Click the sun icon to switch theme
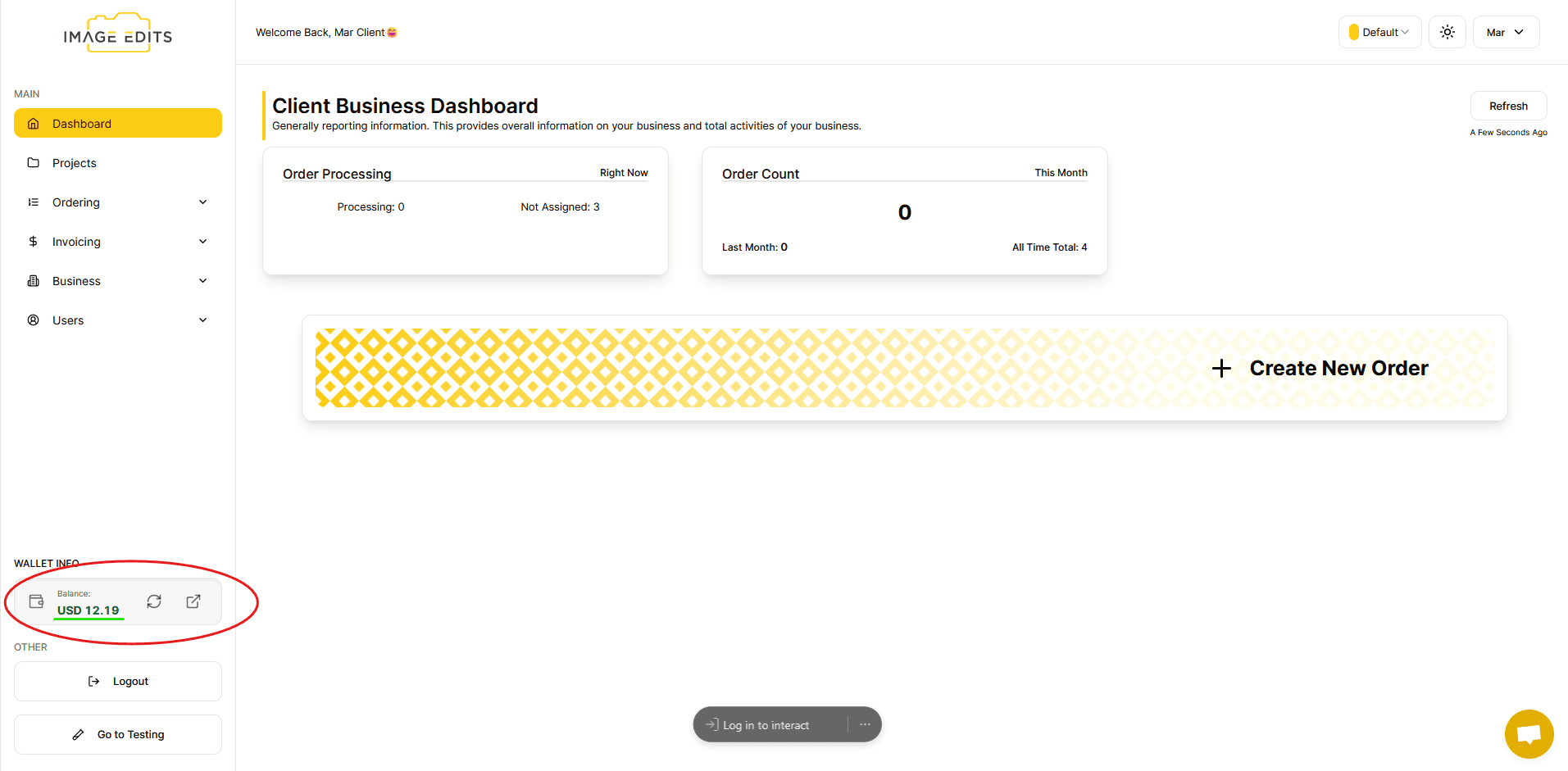This screenshot has width=1568, height=771. click(x=1446, y=32)
